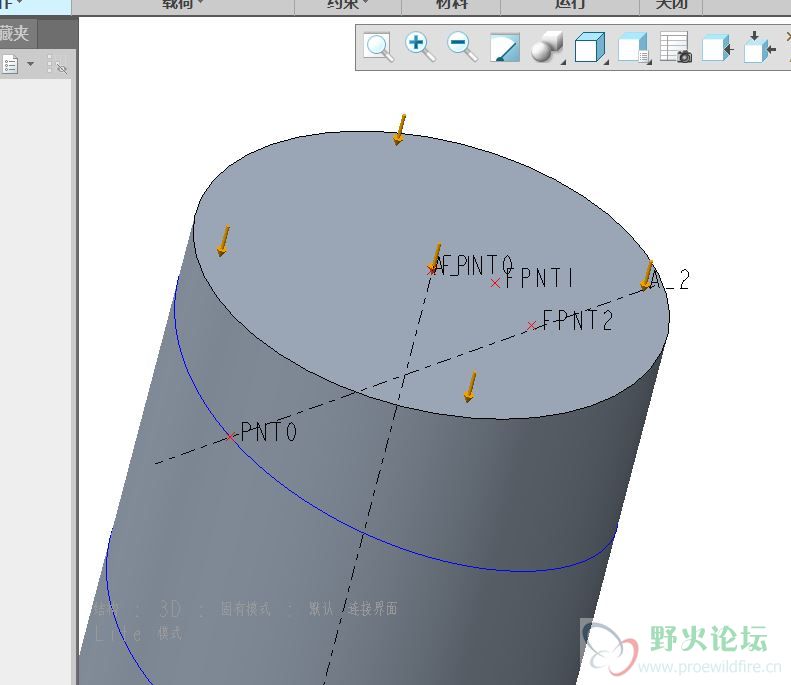Click the Repaint screen icon

tap(505, 47)
